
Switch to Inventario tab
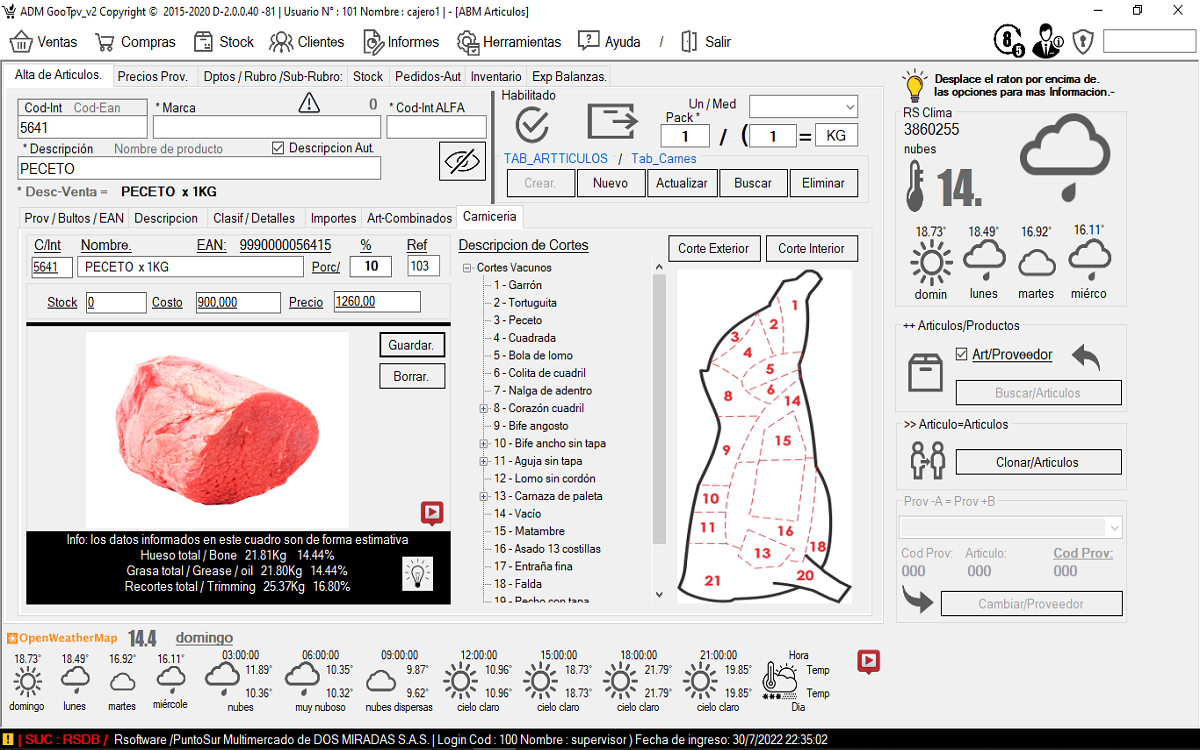click(x=496, y=76)
